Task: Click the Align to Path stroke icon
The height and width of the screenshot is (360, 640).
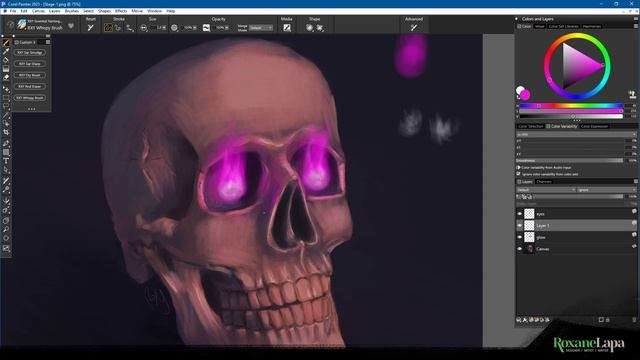Action: click(129, 28)
